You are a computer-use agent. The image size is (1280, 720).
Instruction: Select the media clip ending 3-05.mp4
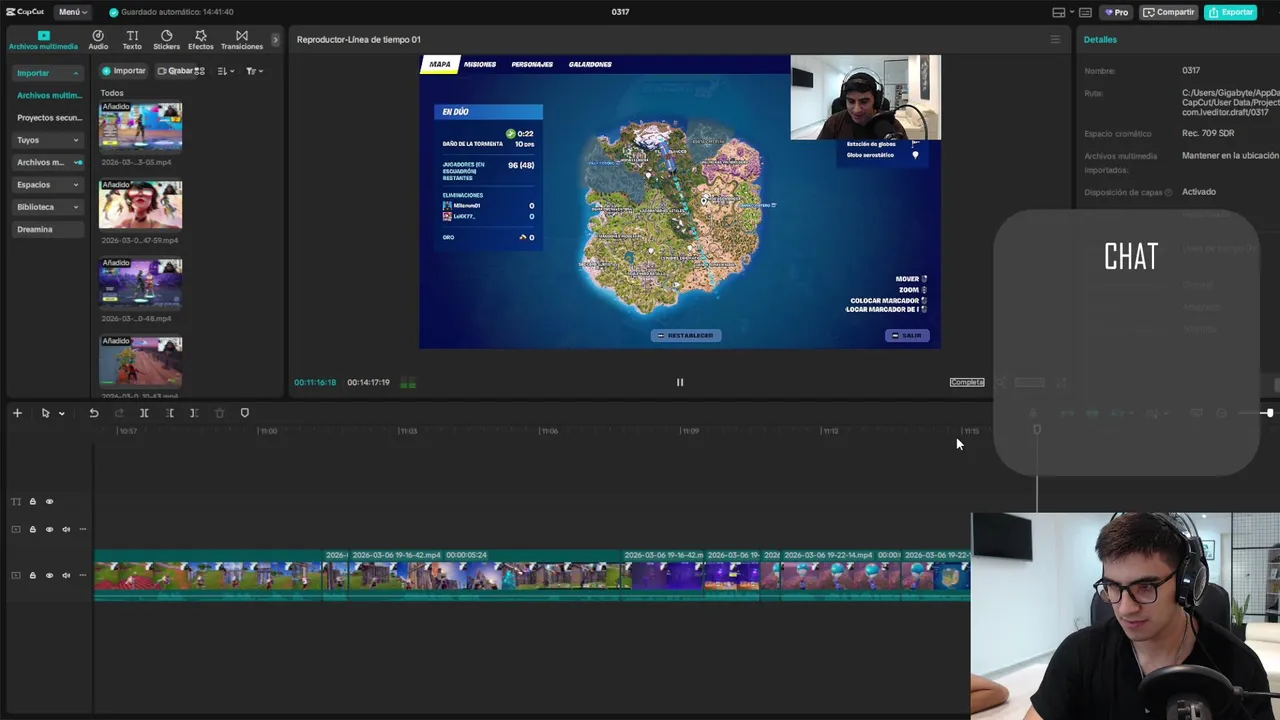(x=140, y=127)
